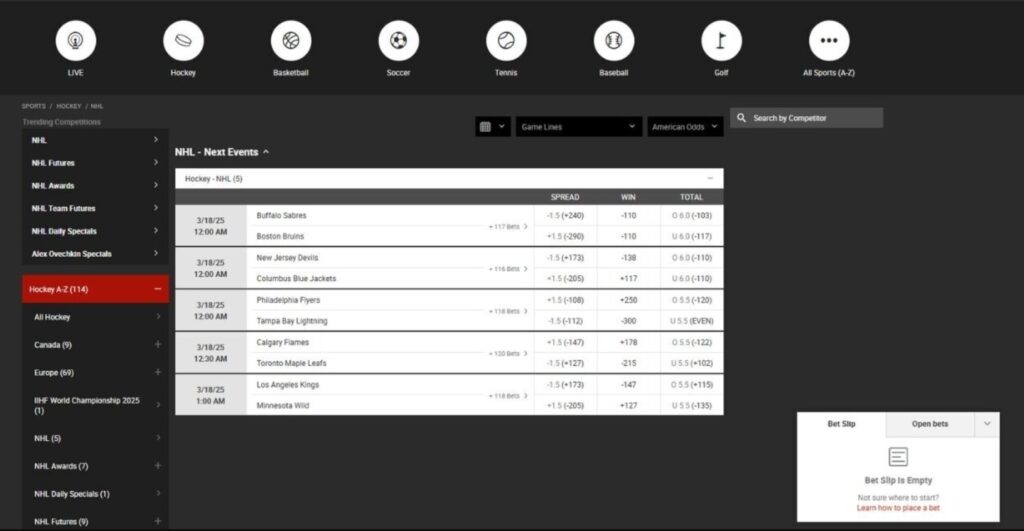Select the Golf flag icon
1024x531 pixels.
click(x=722, y=40)
